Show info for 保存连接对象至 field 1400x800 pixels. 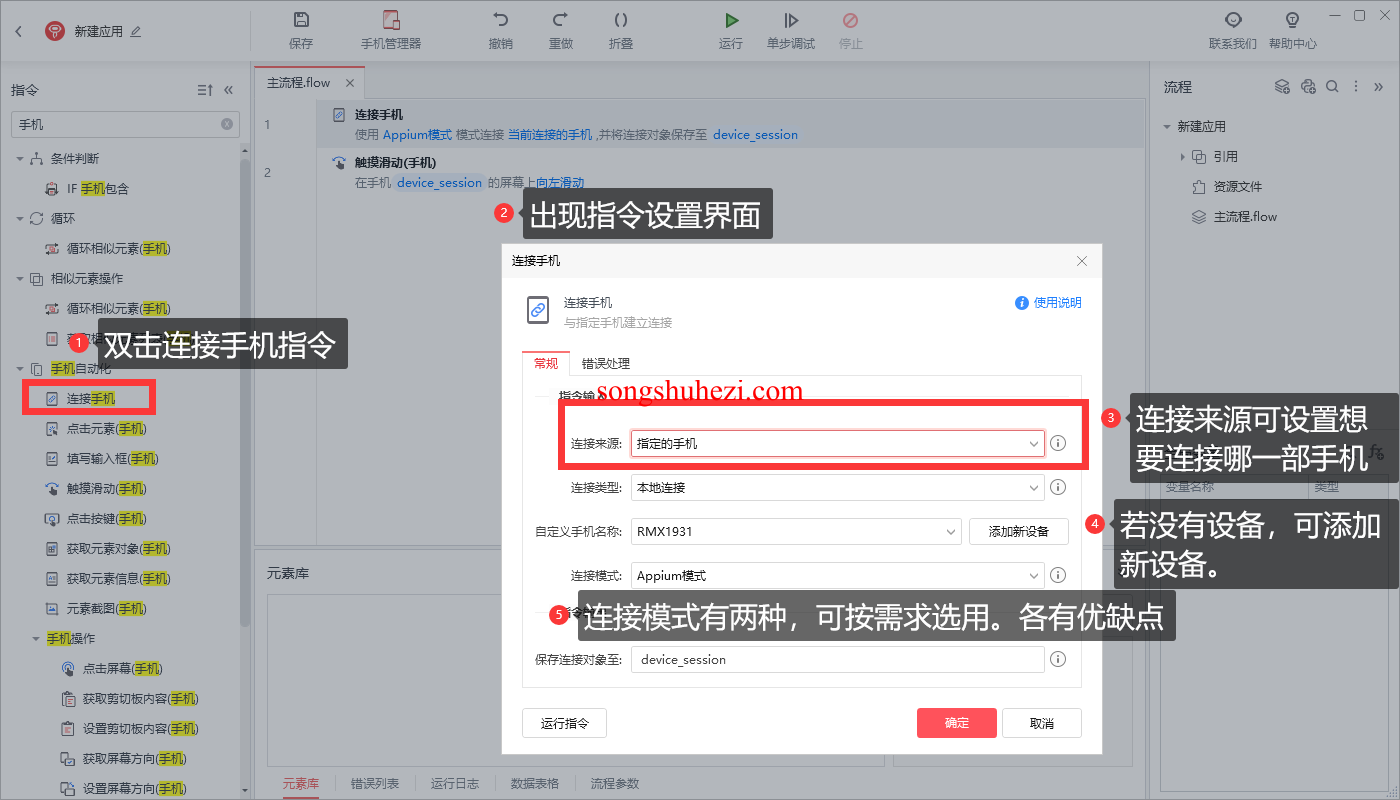coord(1058,660)
